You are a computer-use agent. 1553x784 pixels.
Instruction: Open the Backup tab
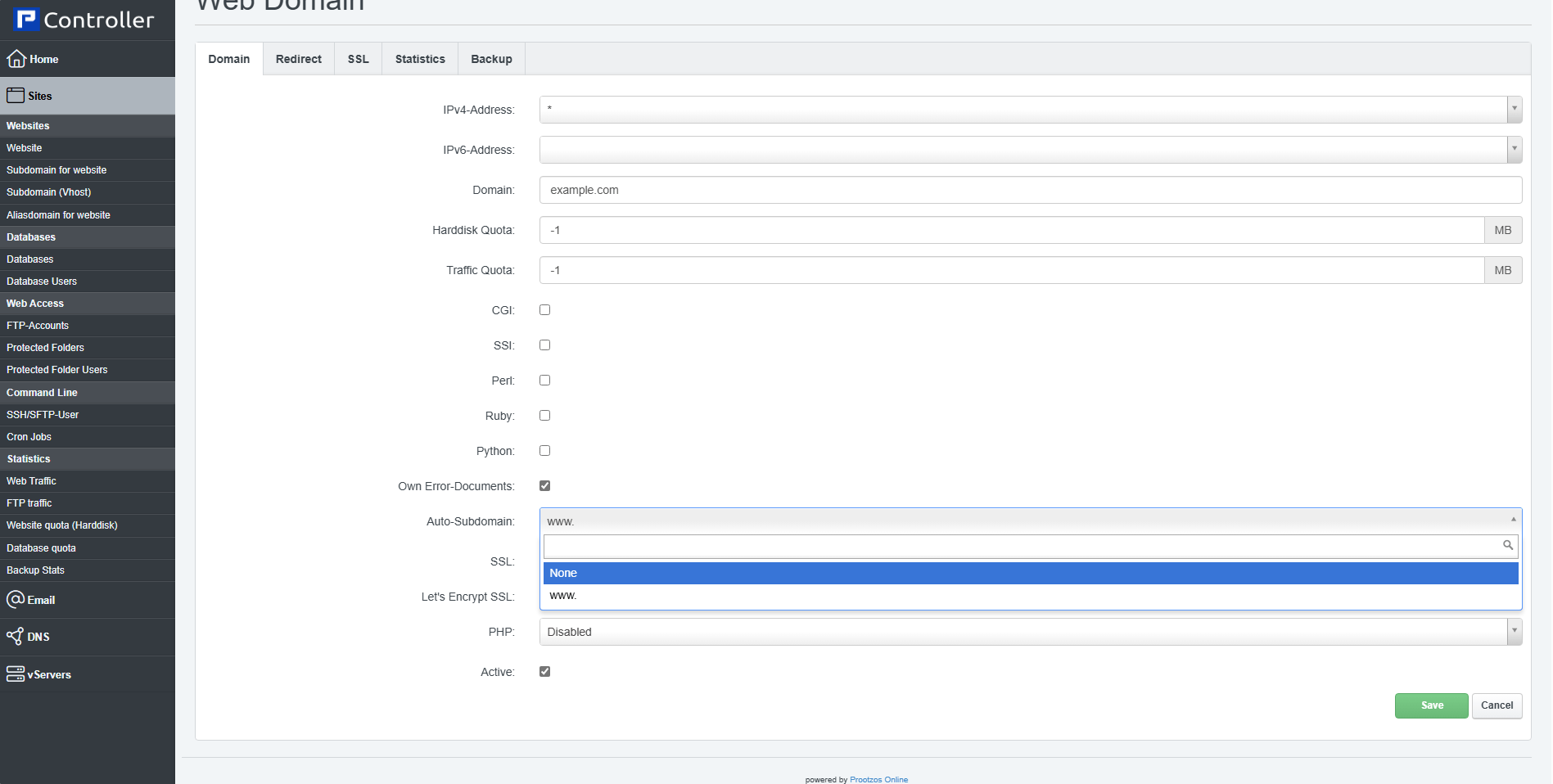491,59
